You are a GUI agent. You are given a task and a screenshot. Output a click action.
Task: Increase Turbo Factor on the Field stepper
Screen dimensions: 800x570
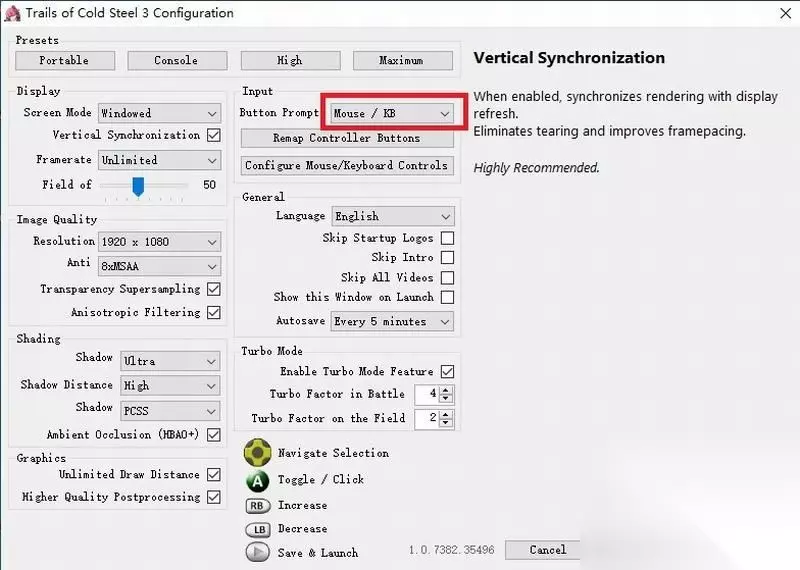446,415
